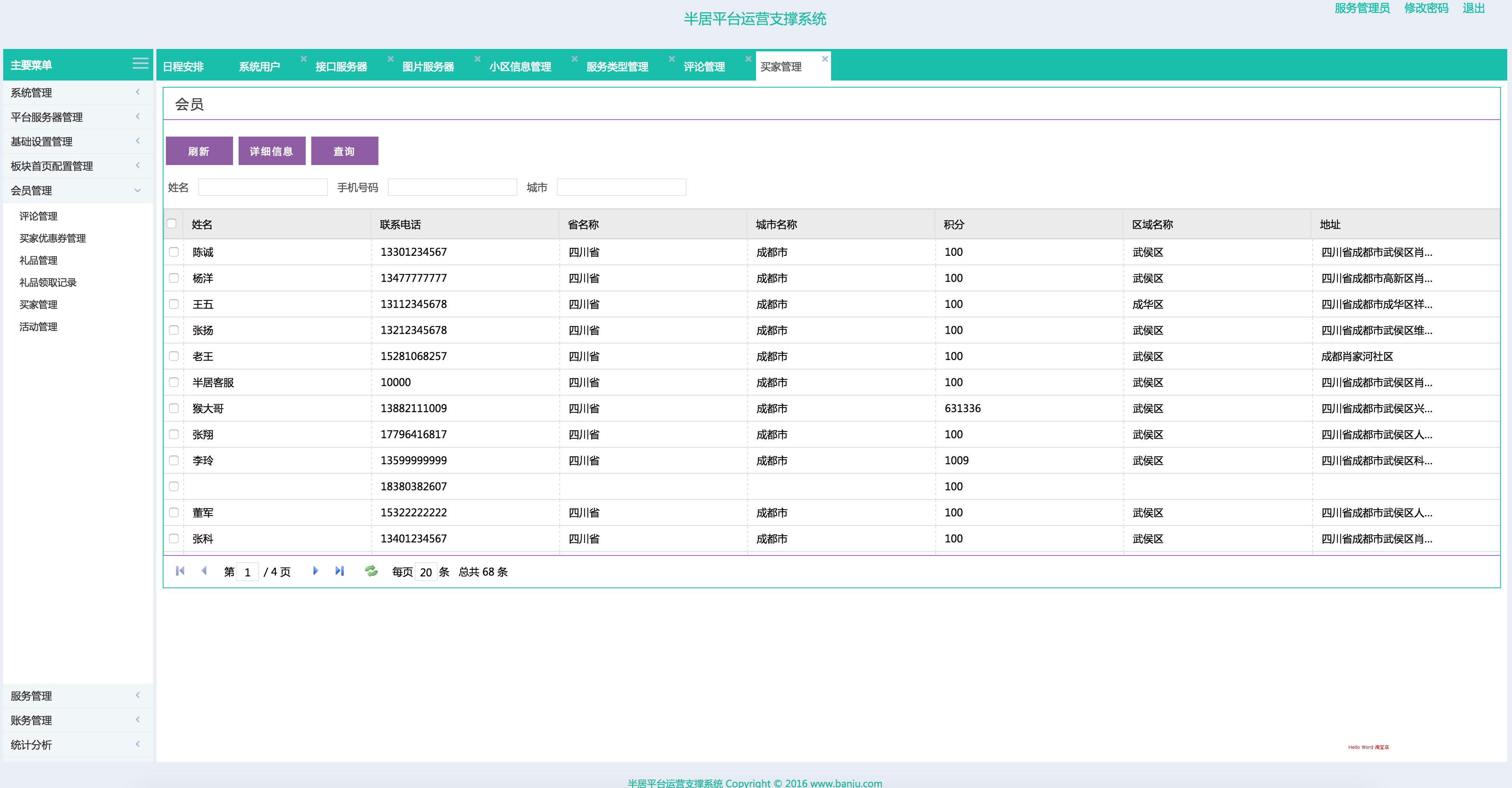Screen dimensions: 1512x788
Task: Toggle the select-all checkbox in table header
Action: [172, 223]
